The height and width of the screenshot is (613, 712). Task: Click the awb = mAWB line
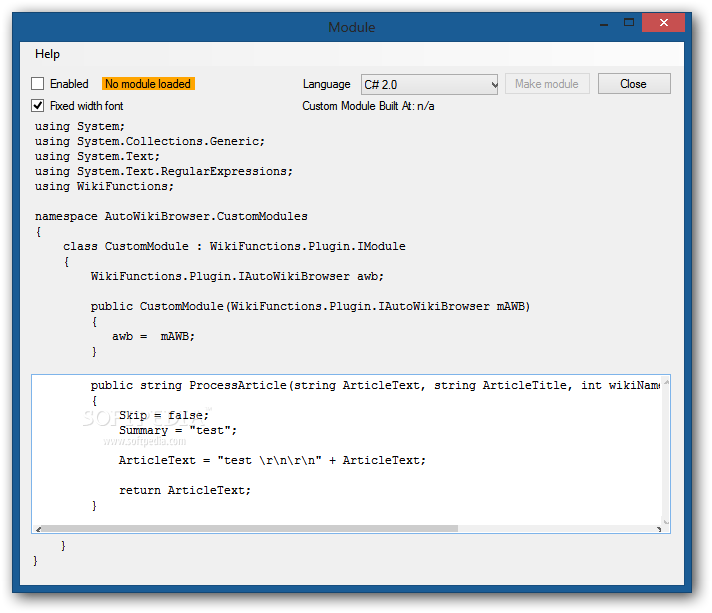[x=153, y=336]
